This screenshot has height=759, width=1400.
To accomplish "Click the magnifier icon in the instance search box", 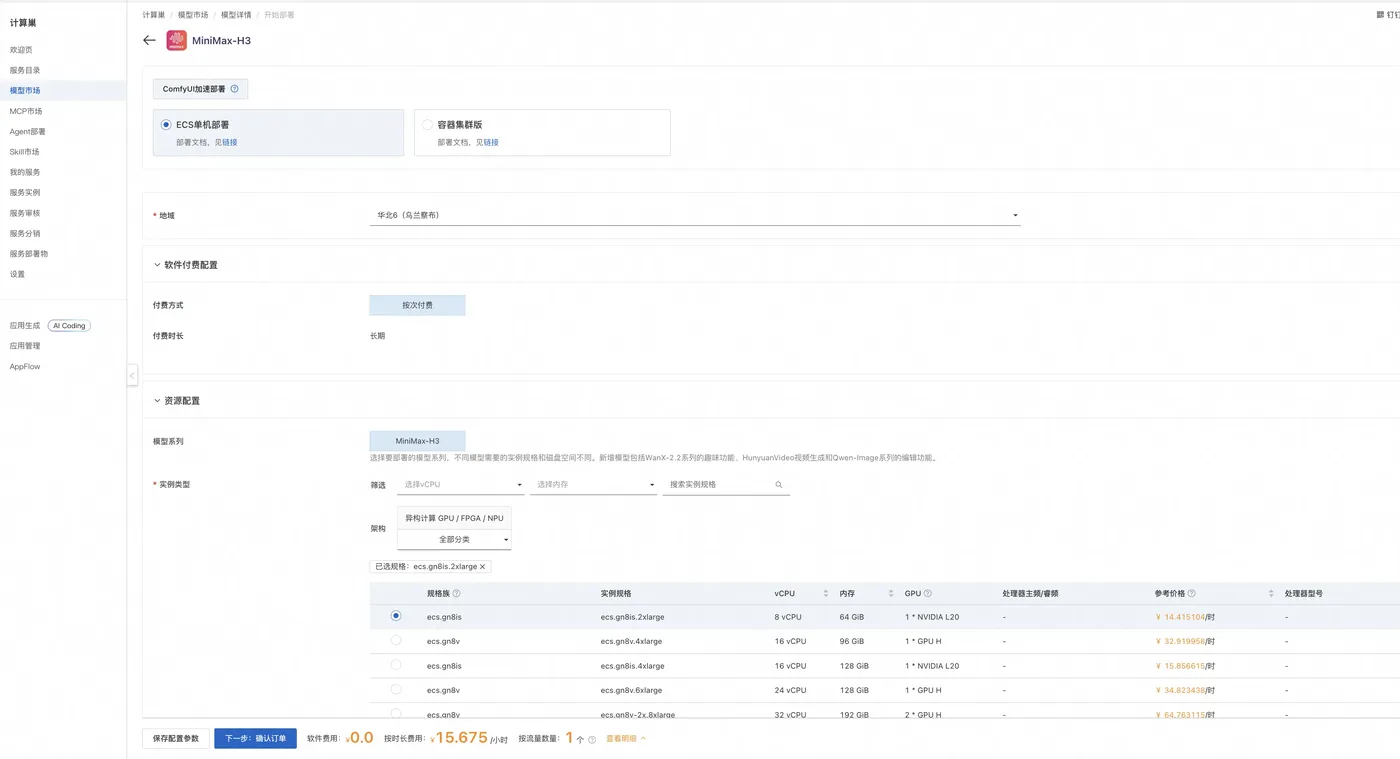I will pos(779,485).
